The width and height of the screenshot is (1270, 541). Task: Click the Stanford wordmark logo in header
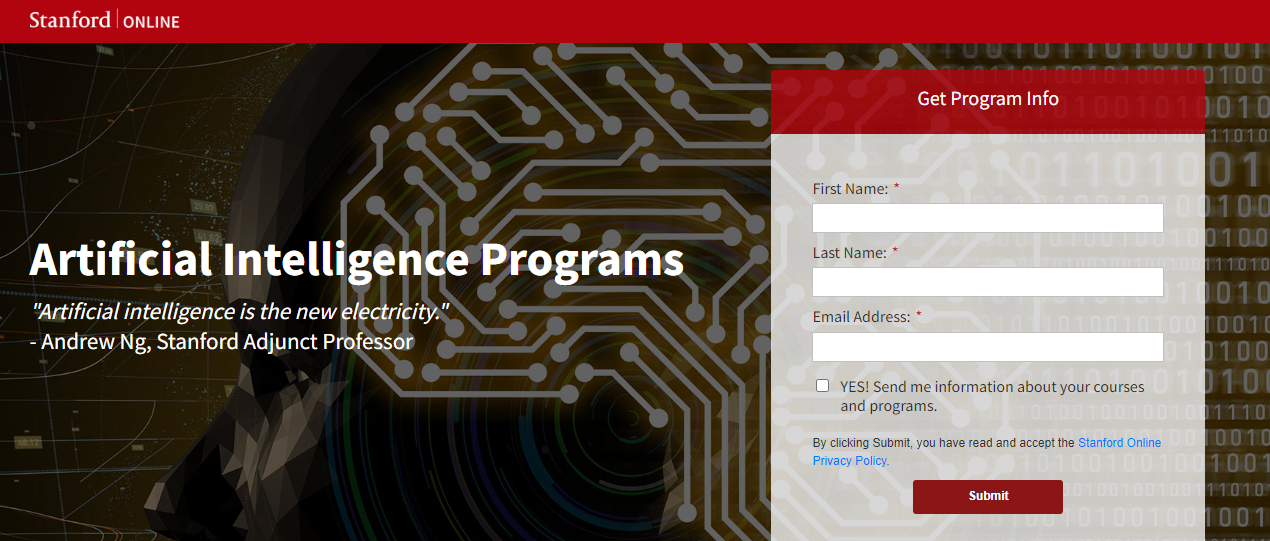coord(69,20)
